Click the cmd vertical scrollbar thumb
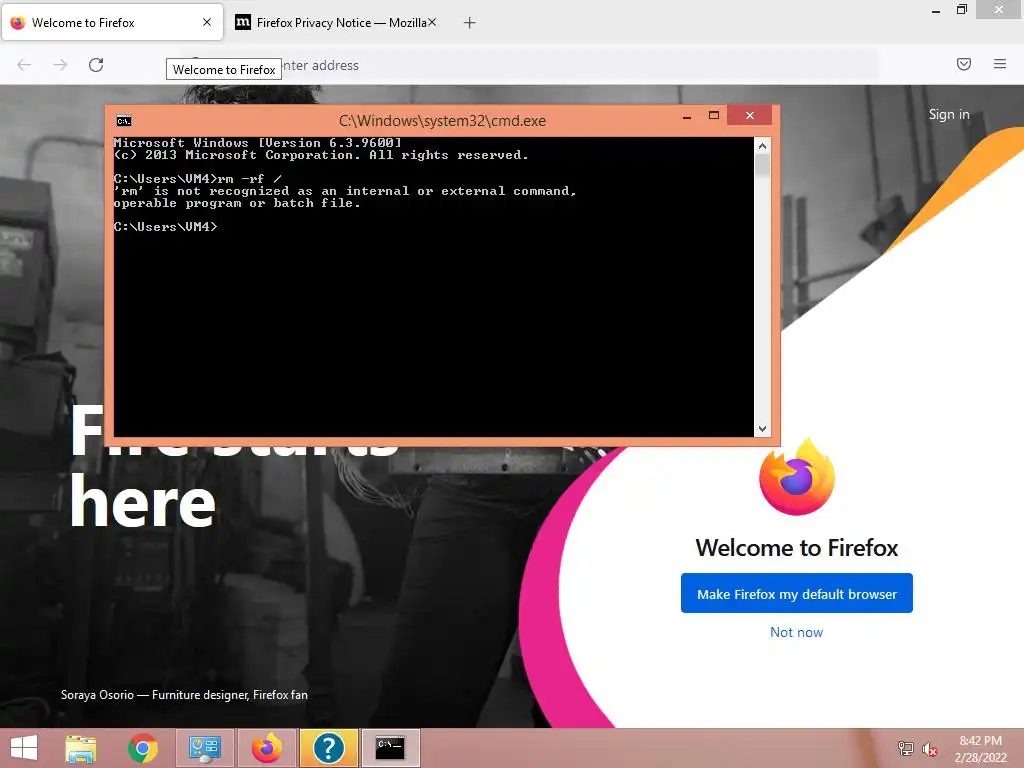 (x=761, y=165)
